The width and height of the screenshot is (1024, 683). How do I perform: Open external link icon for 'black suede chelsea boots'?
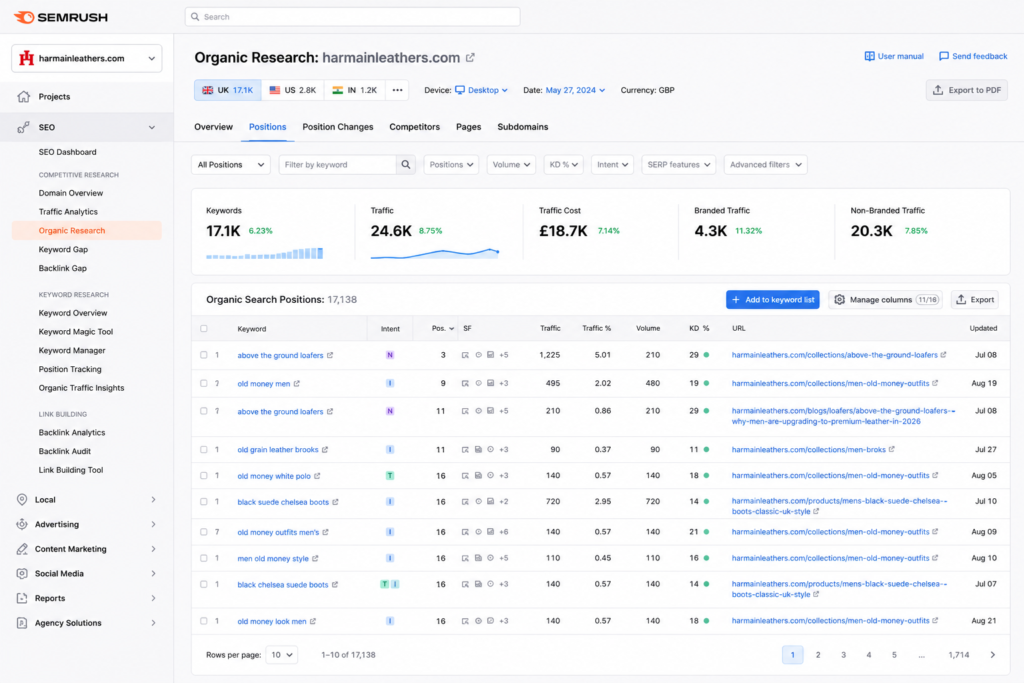(x=335, y=502)
